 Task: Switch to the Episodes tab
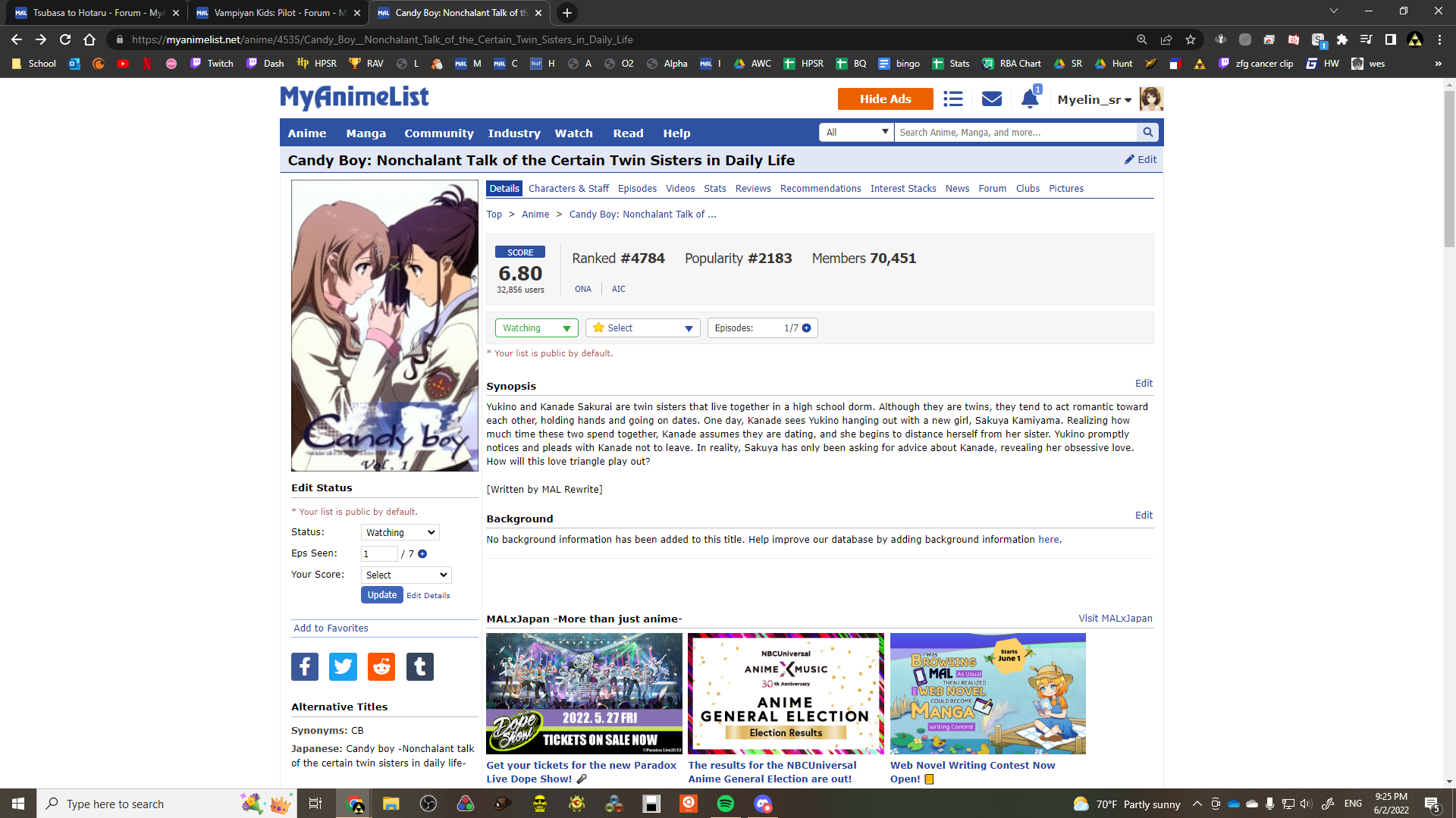[x=637, y=189]
